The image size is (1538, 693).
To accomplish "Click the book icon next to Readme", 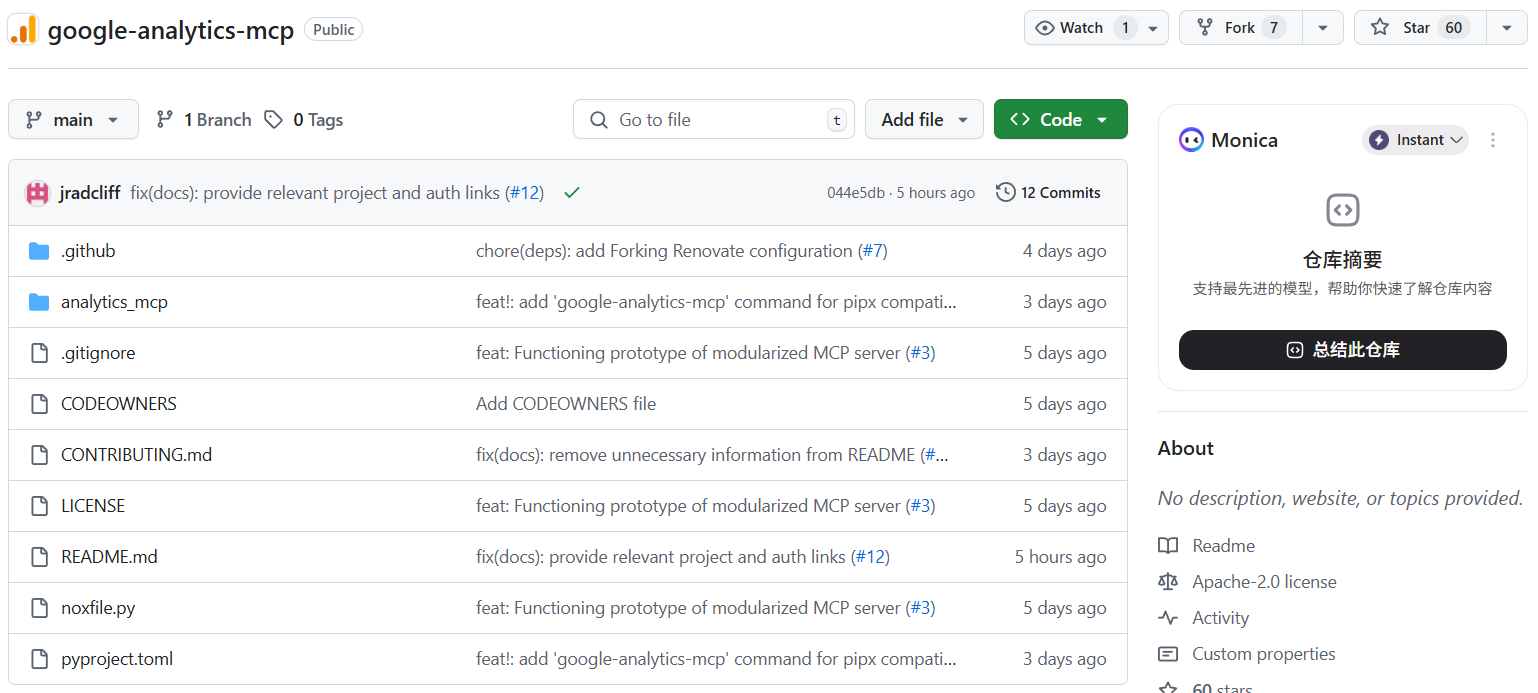I will coord(1168,546).
